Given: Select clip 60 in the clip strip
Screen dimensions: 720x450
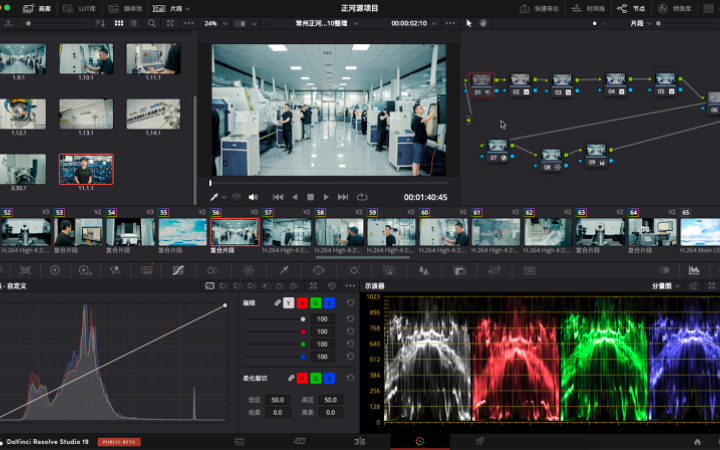Looking at the screenshot, I should tap(443, 232).
